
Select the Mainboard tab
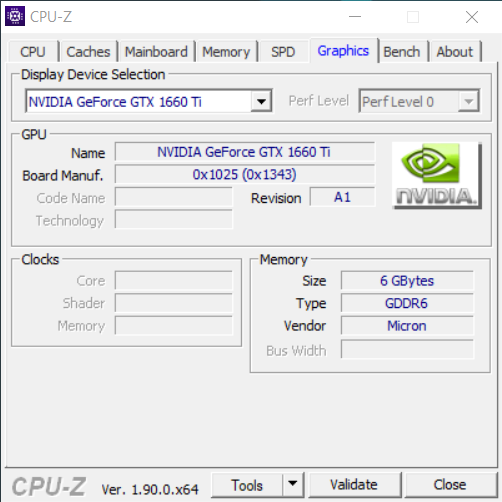(x=156, y=52)
